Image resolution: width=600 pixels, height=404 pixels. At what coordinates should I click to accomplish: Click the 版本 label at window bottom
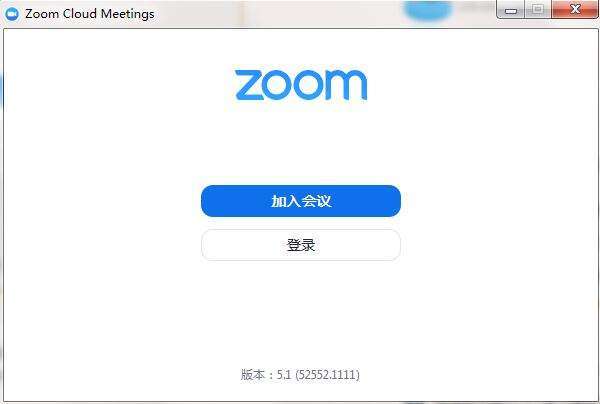(x=253, y=374)
